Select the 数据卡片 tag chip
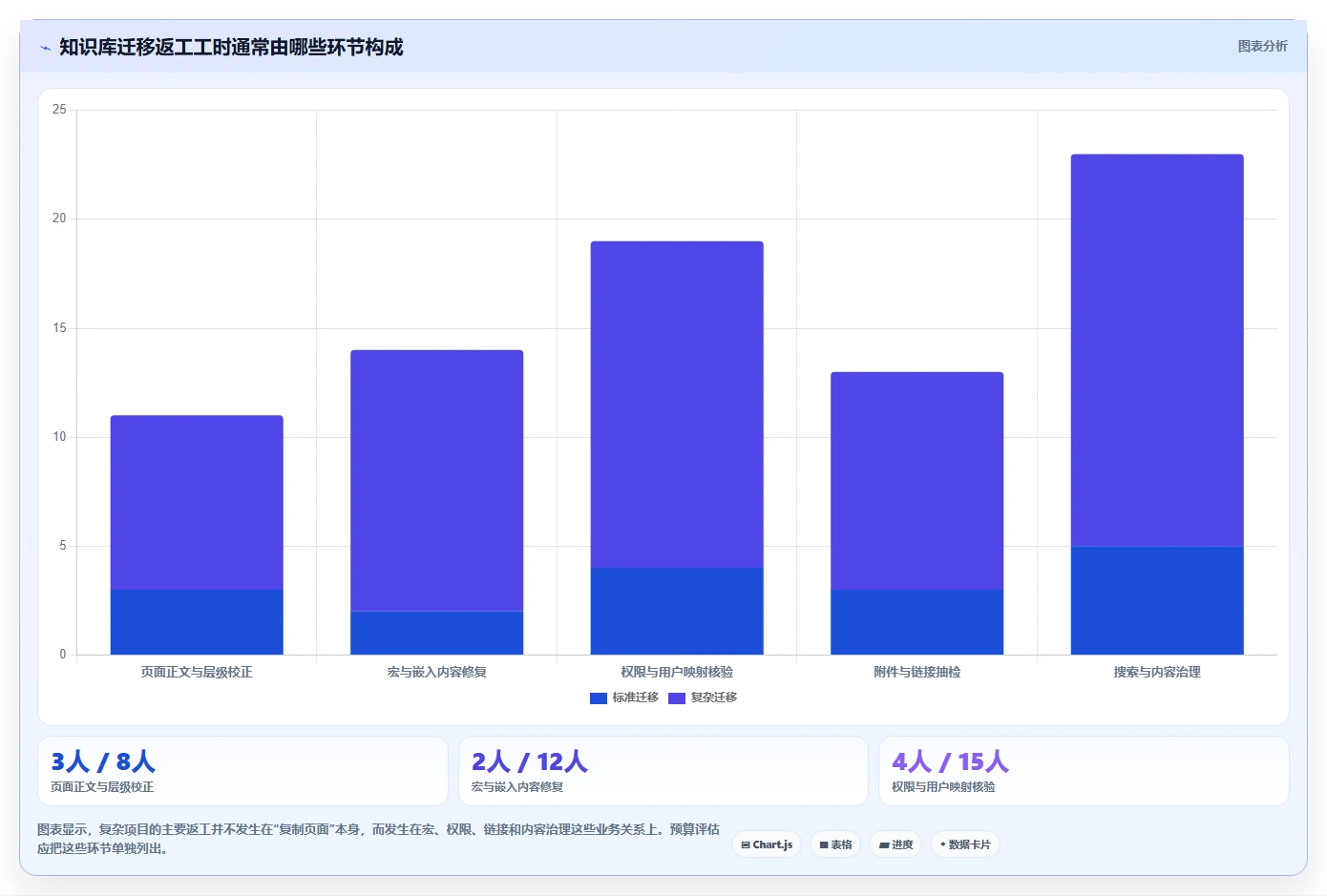 tap(965, 844)
